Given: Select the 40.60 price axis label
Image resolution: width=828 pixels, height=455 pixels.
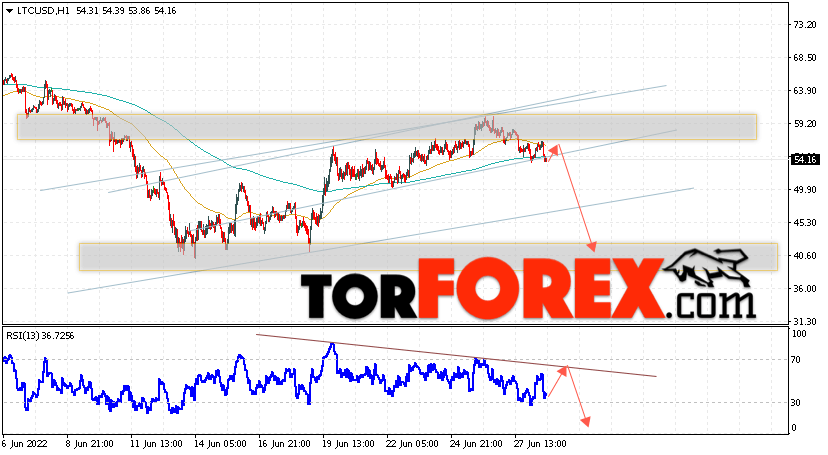Looking at the screenshot, I should [x=804, y=255].
